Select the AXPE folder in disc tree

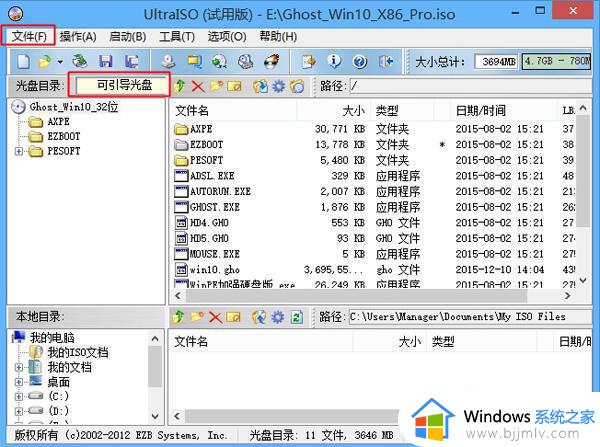(58, 122)
